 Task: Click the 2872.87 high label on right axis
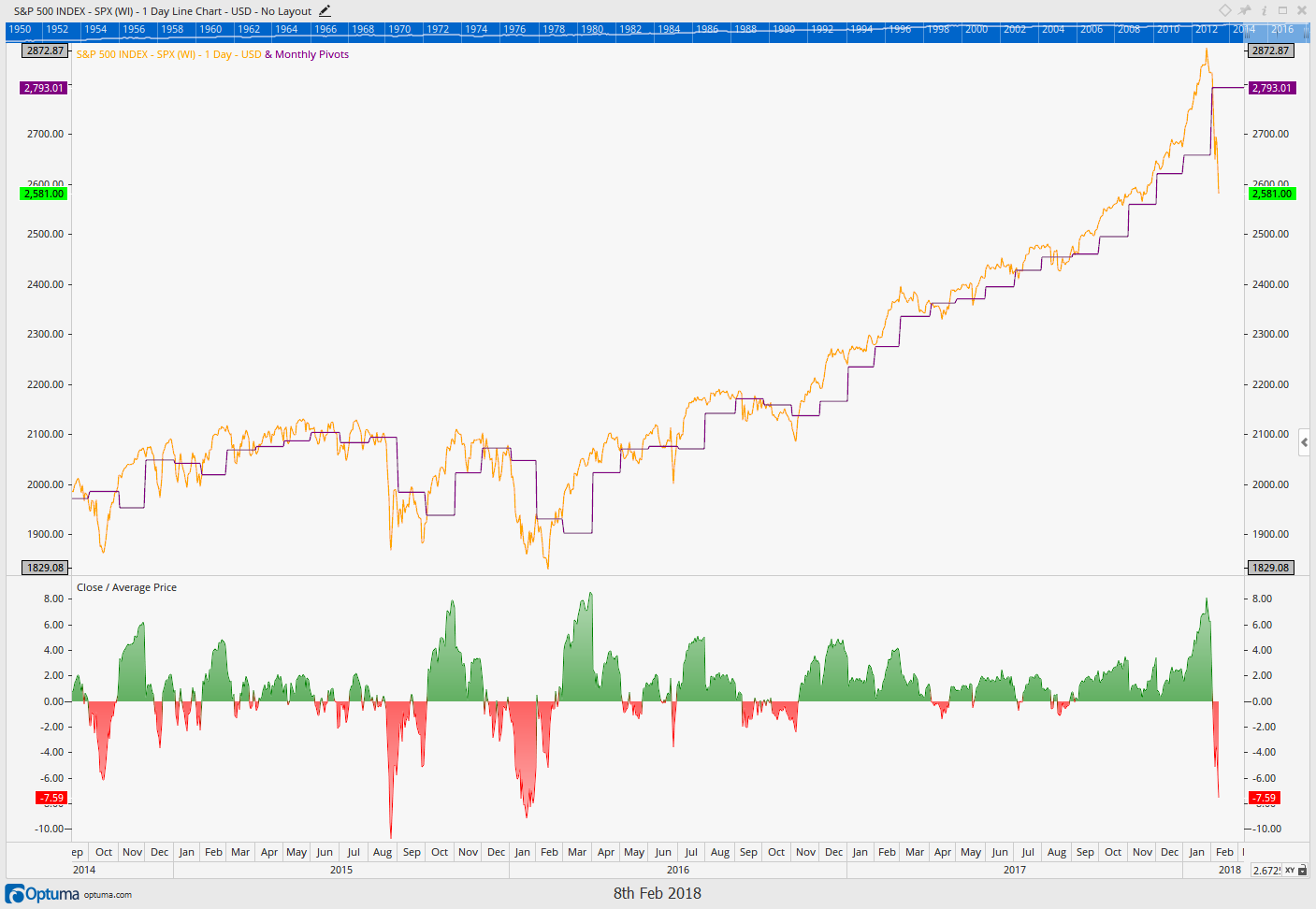pyautogui.click(x=1271, y=50)
